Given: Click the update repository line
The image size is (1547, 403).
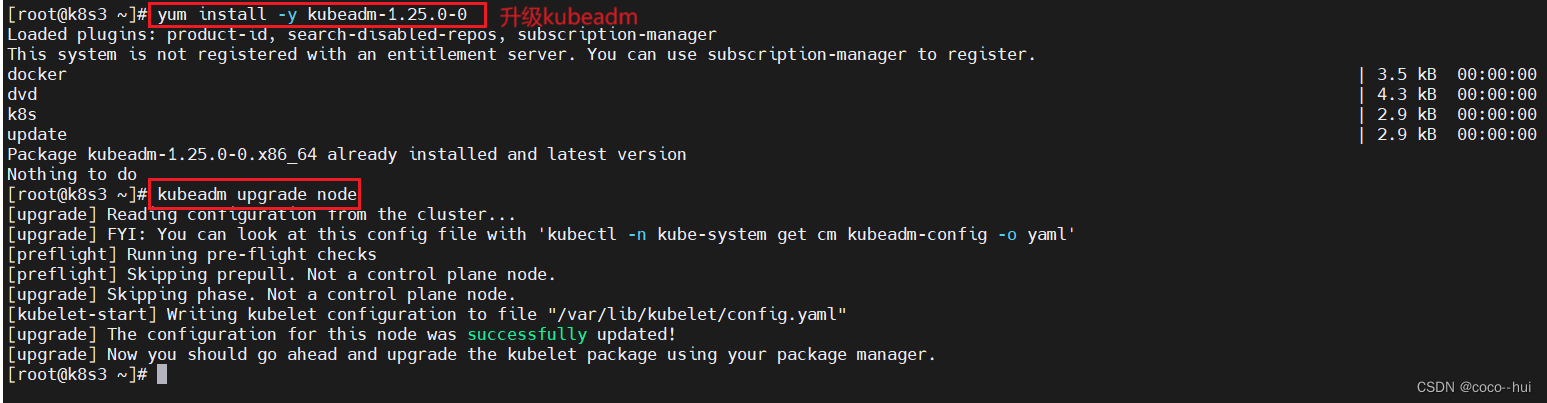Looking at the screenshot, I should pos(37,135).
